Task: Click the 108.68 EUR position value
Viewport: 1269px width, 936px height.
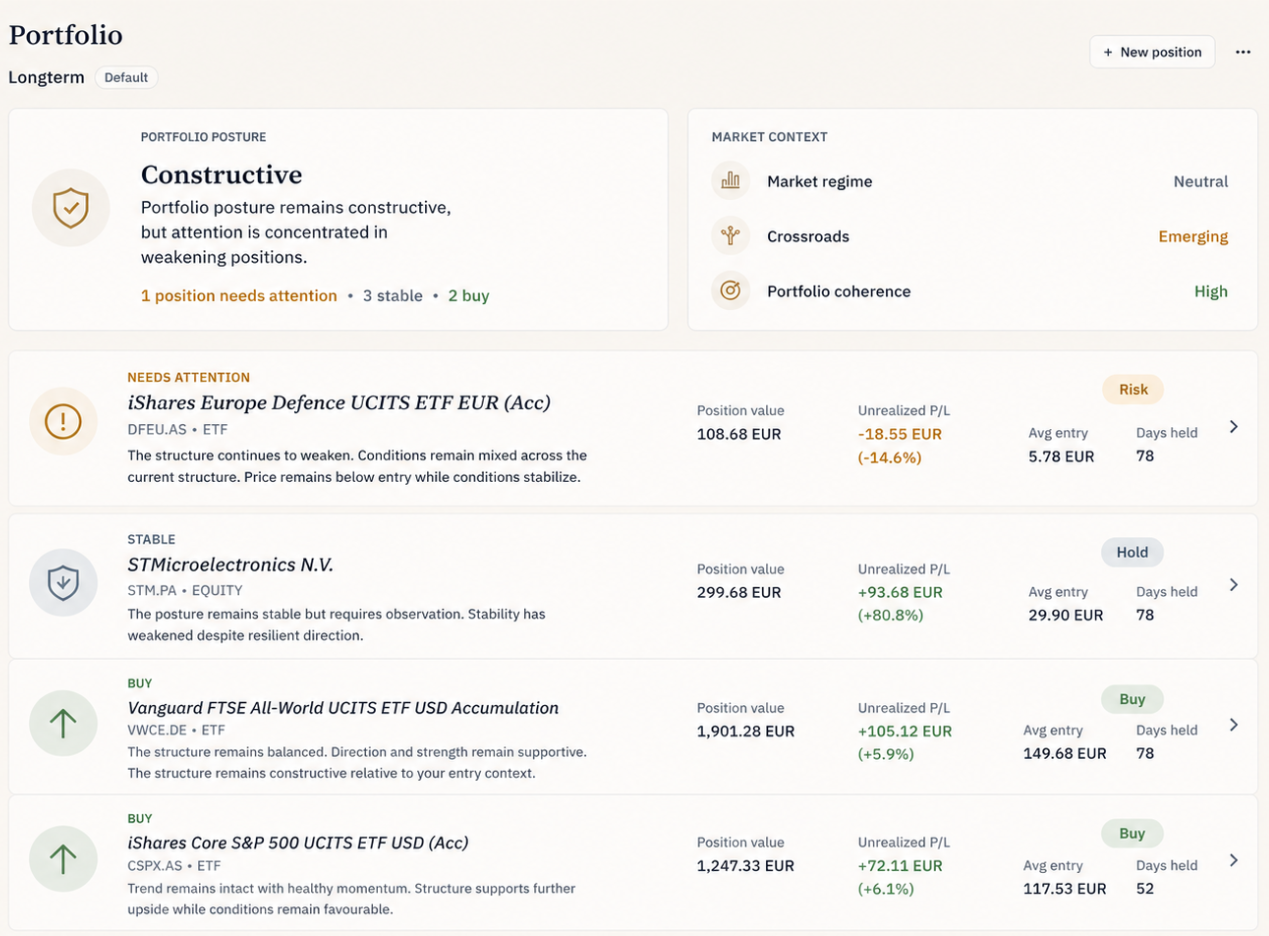Action: [x=739, y=435]
